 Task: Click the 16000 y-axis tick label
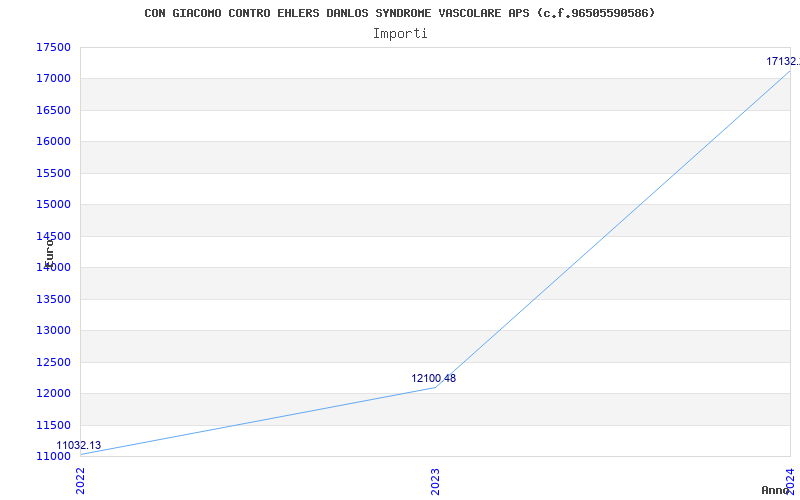click(x=53, y=142)
